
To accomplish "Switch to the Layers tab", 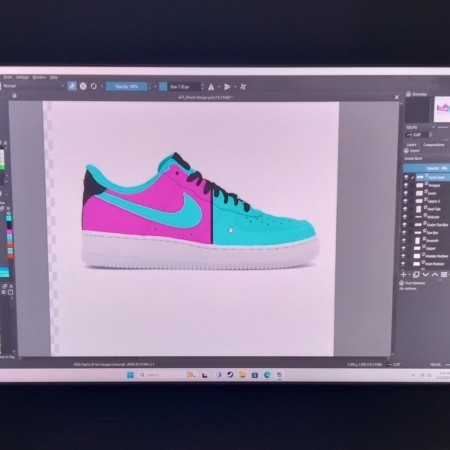I will [411, 145].
